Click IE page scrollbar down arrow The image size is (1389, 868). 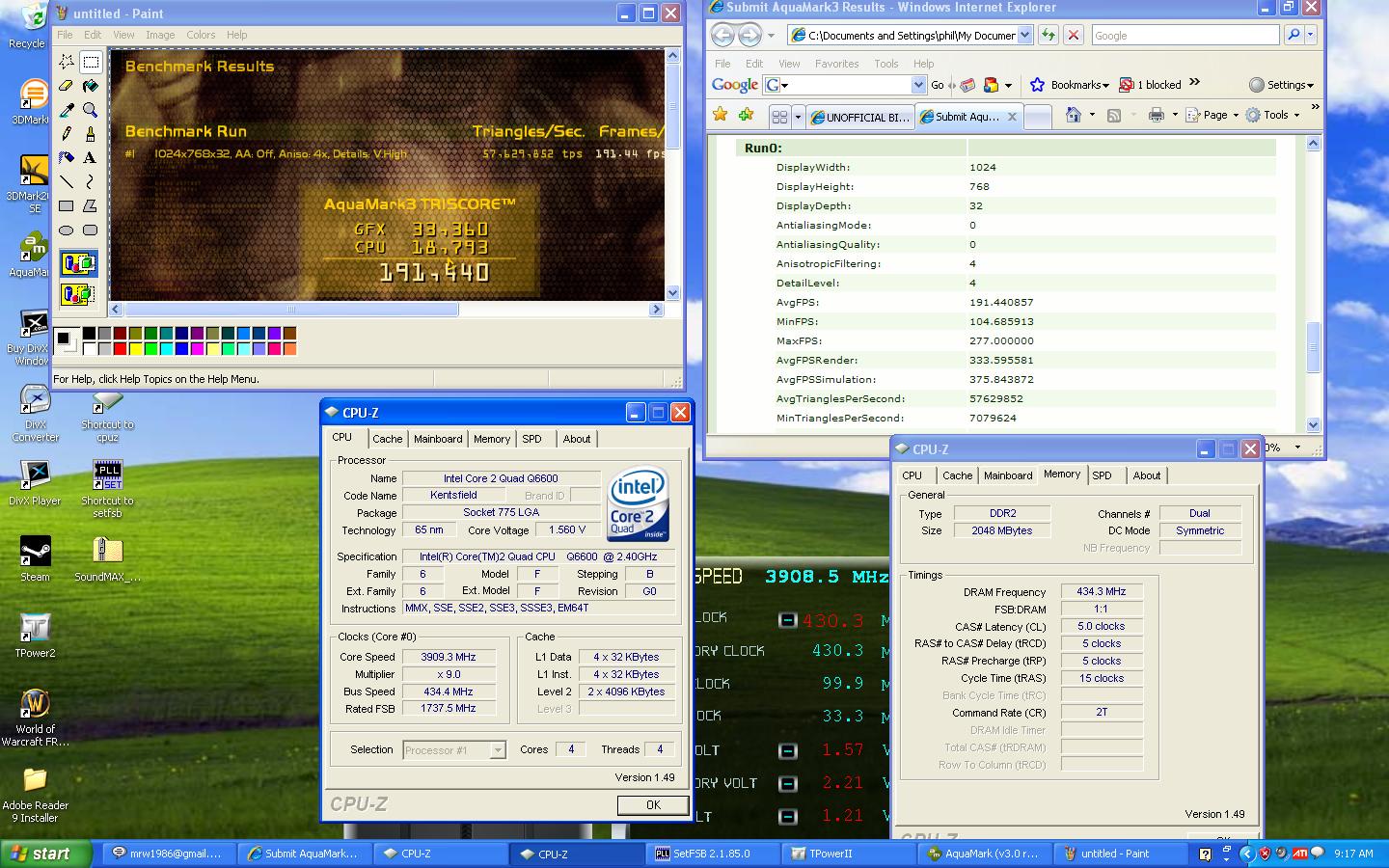point(1313,424)
